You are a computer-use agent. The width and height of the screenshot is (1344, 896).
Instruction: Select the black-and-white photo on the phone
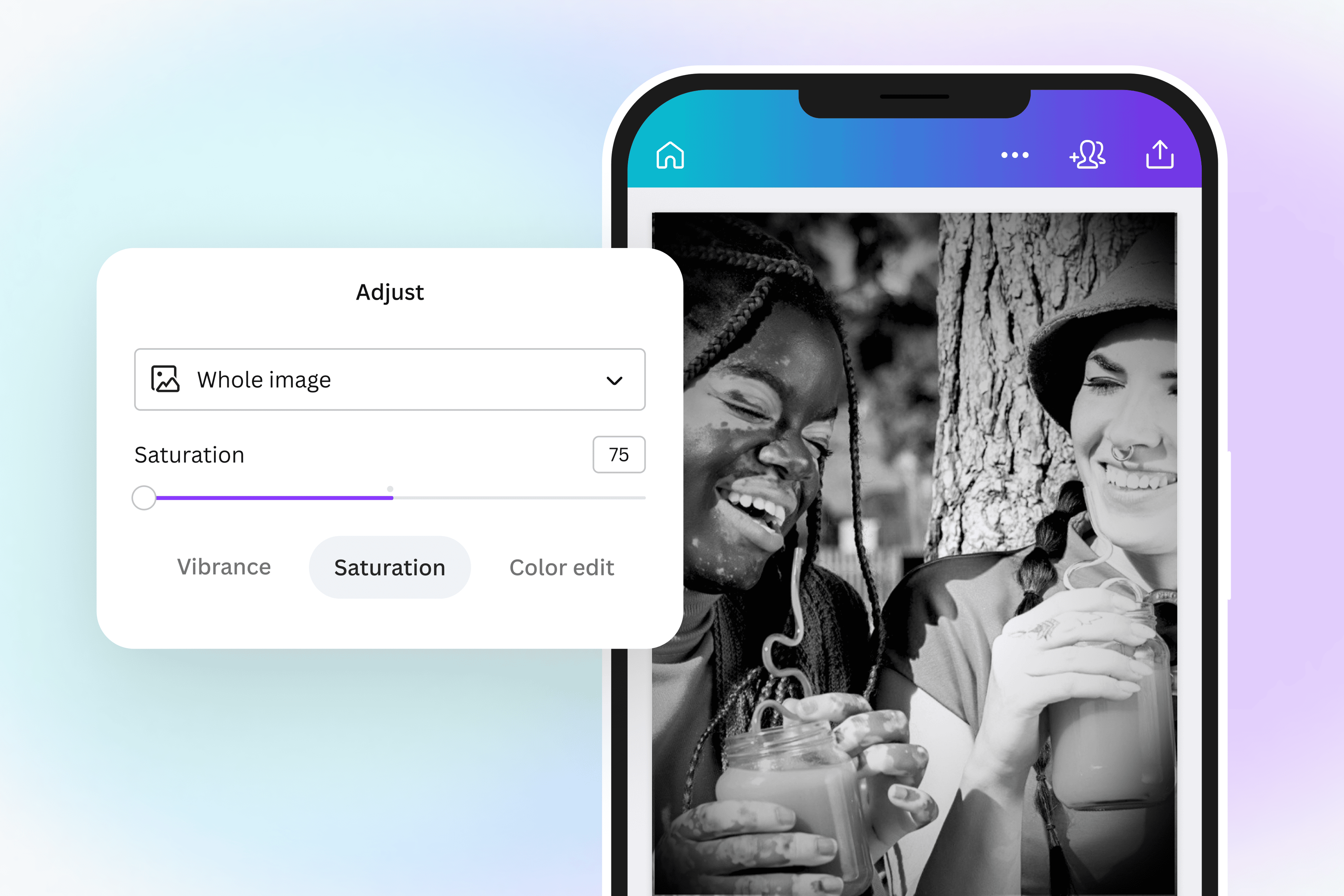(x=914, y=554)
